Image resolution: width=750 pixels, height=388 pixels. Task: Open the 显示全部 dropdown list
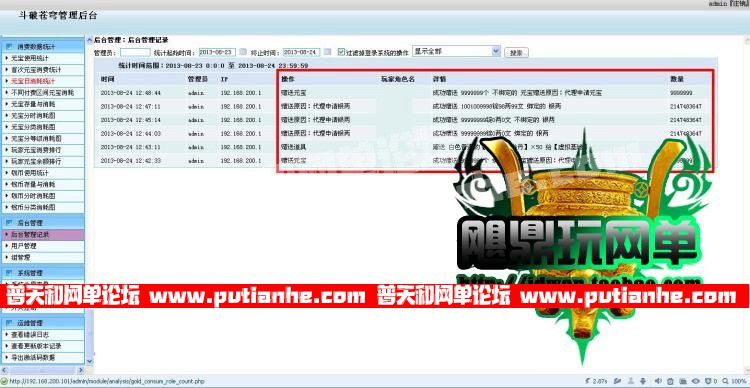(456, 51)
